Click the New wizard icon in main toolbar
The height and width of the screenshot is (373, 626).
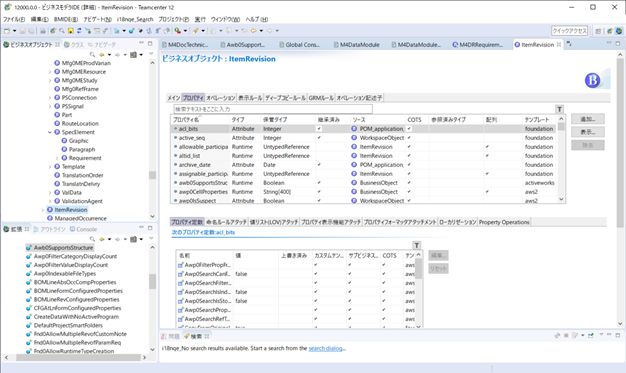pyautogui.click(x=7, y=31)
